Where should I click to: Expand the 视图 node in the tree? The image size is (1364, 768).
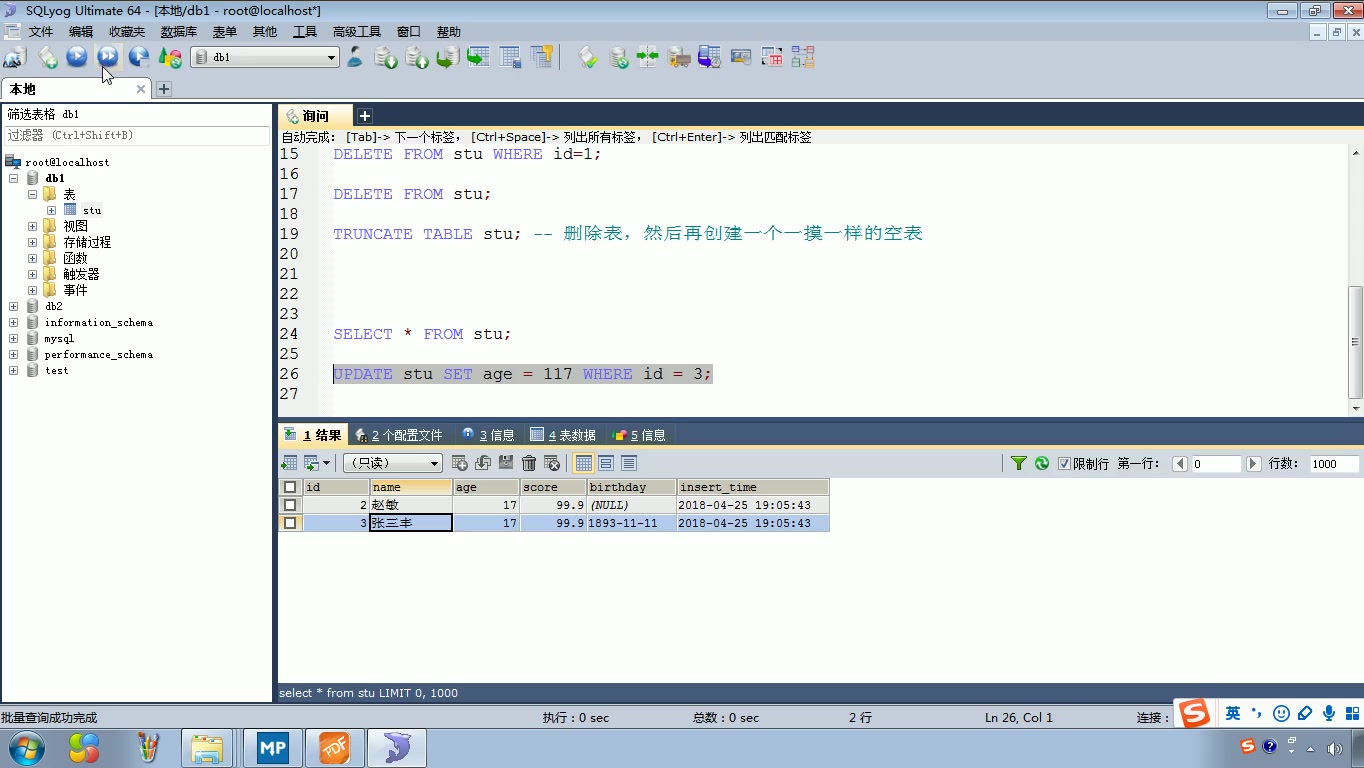click(x=31, y=225)
